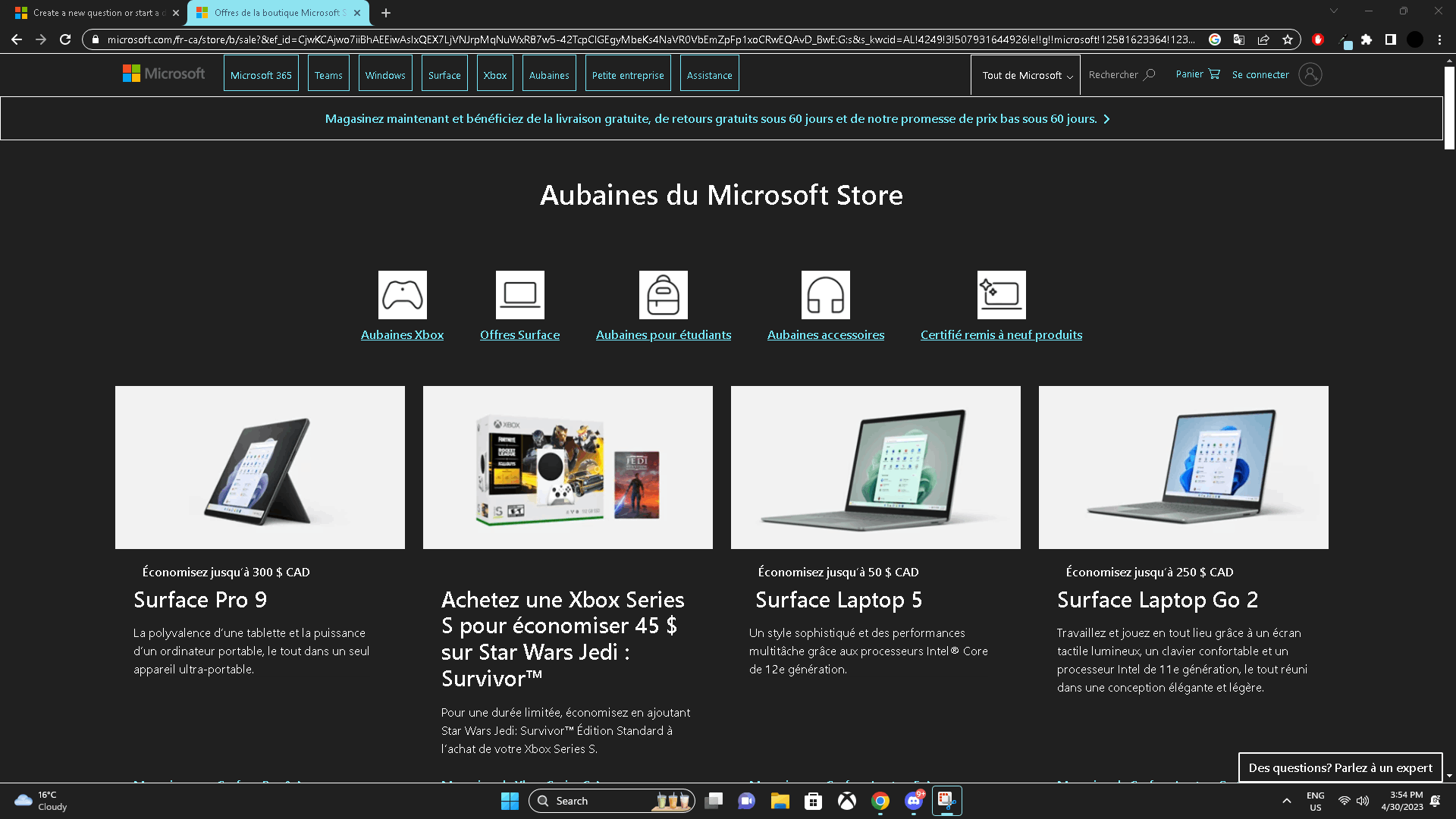Open the Chrome three-dot menu
The width and height of the screenshot is (1456, 819).
(x=1439, y=39)
